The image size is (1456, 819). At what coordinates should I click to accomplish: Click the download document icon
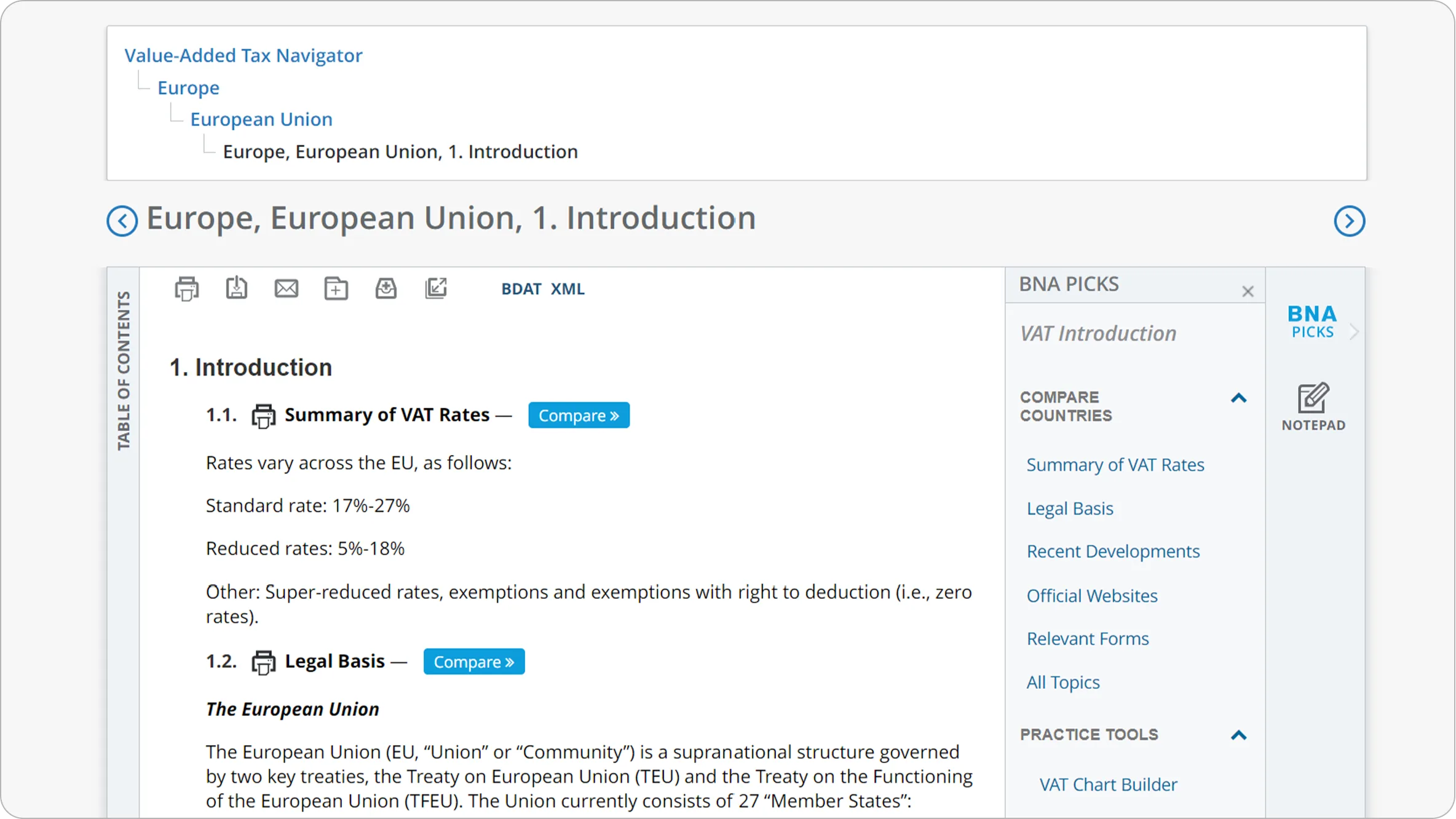237,288
